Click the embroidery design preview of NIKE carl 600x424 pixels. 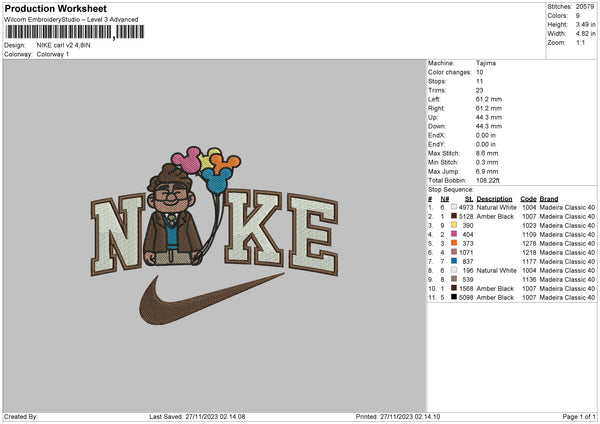click(215, 236)
